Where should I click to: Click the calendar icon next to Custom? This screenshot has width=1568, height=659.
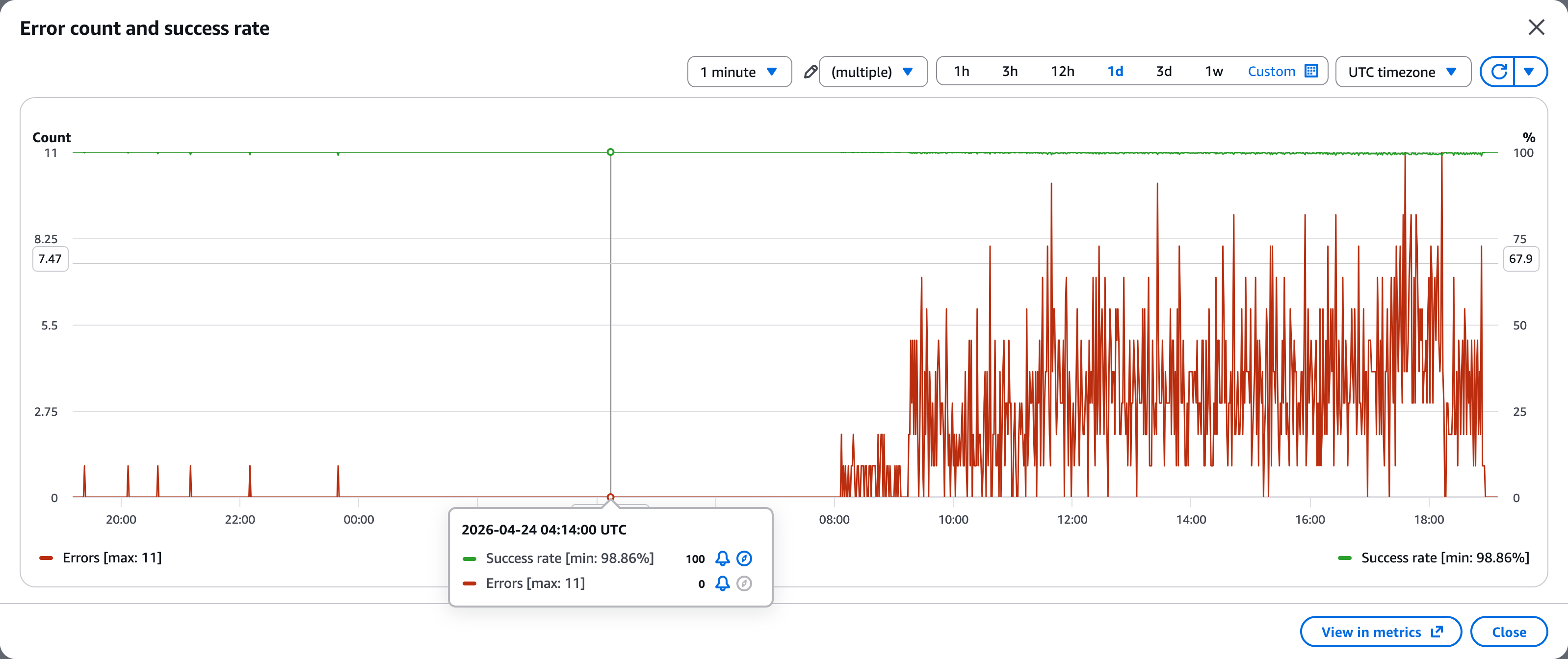coord(1312,71)
